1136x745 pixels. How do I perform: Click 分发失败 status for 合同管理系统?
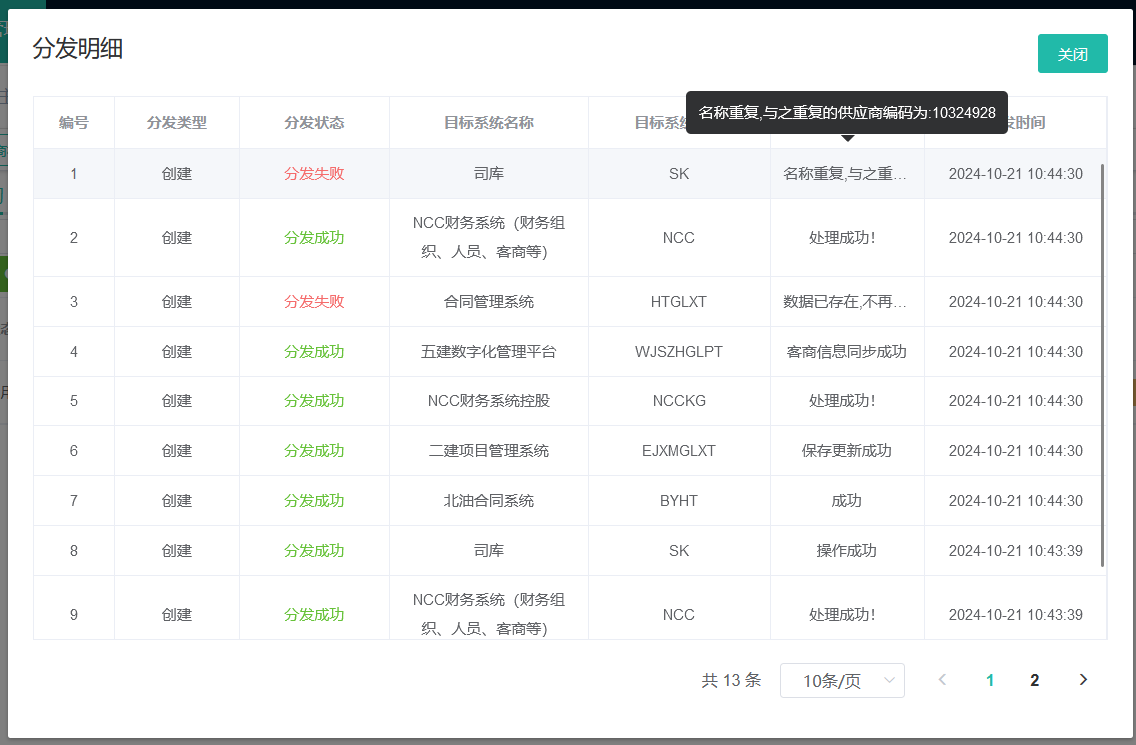[314, 301]
